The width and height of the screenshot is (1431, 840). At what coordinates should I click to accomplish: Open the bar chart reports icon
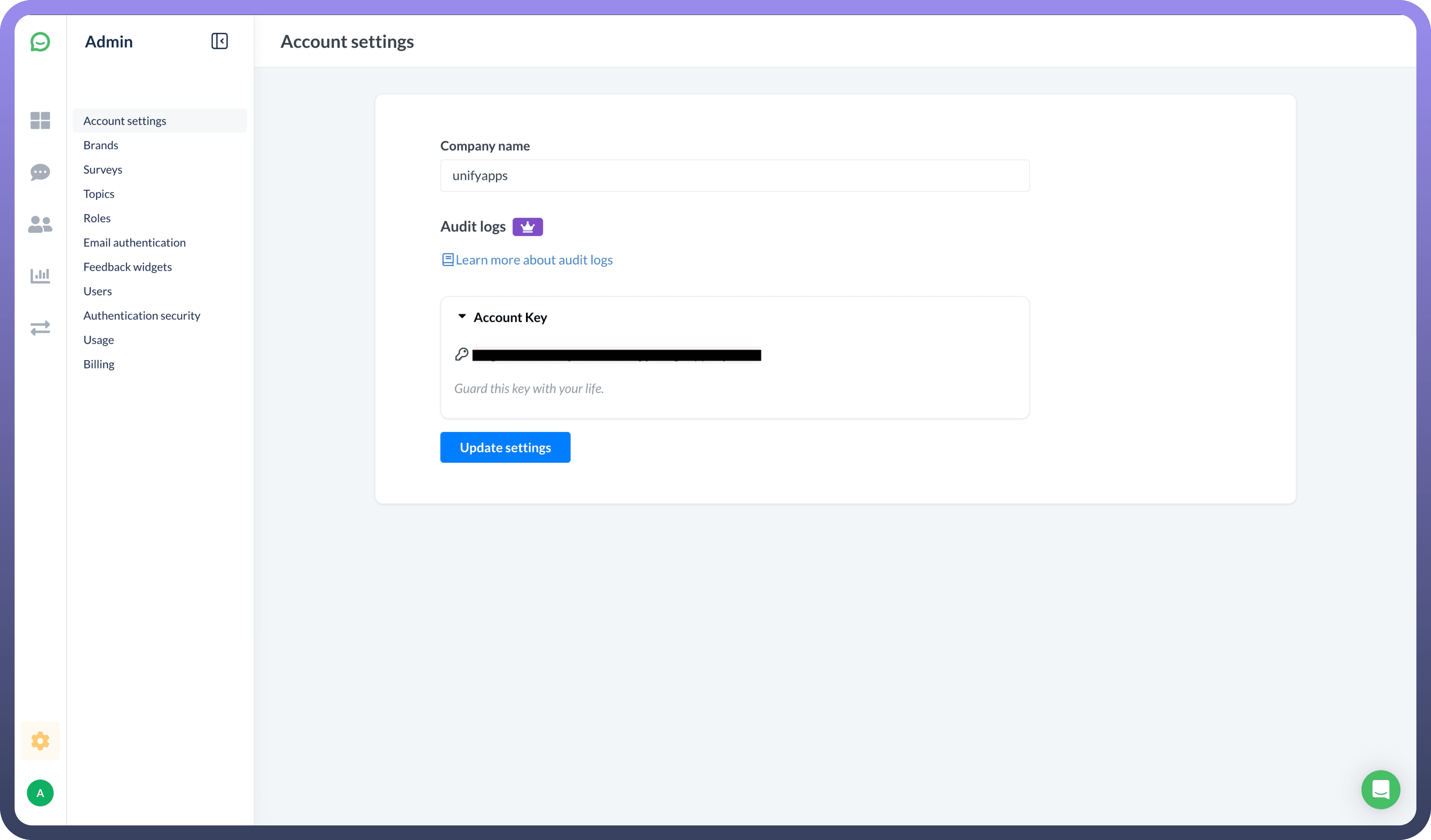(40, 276)
